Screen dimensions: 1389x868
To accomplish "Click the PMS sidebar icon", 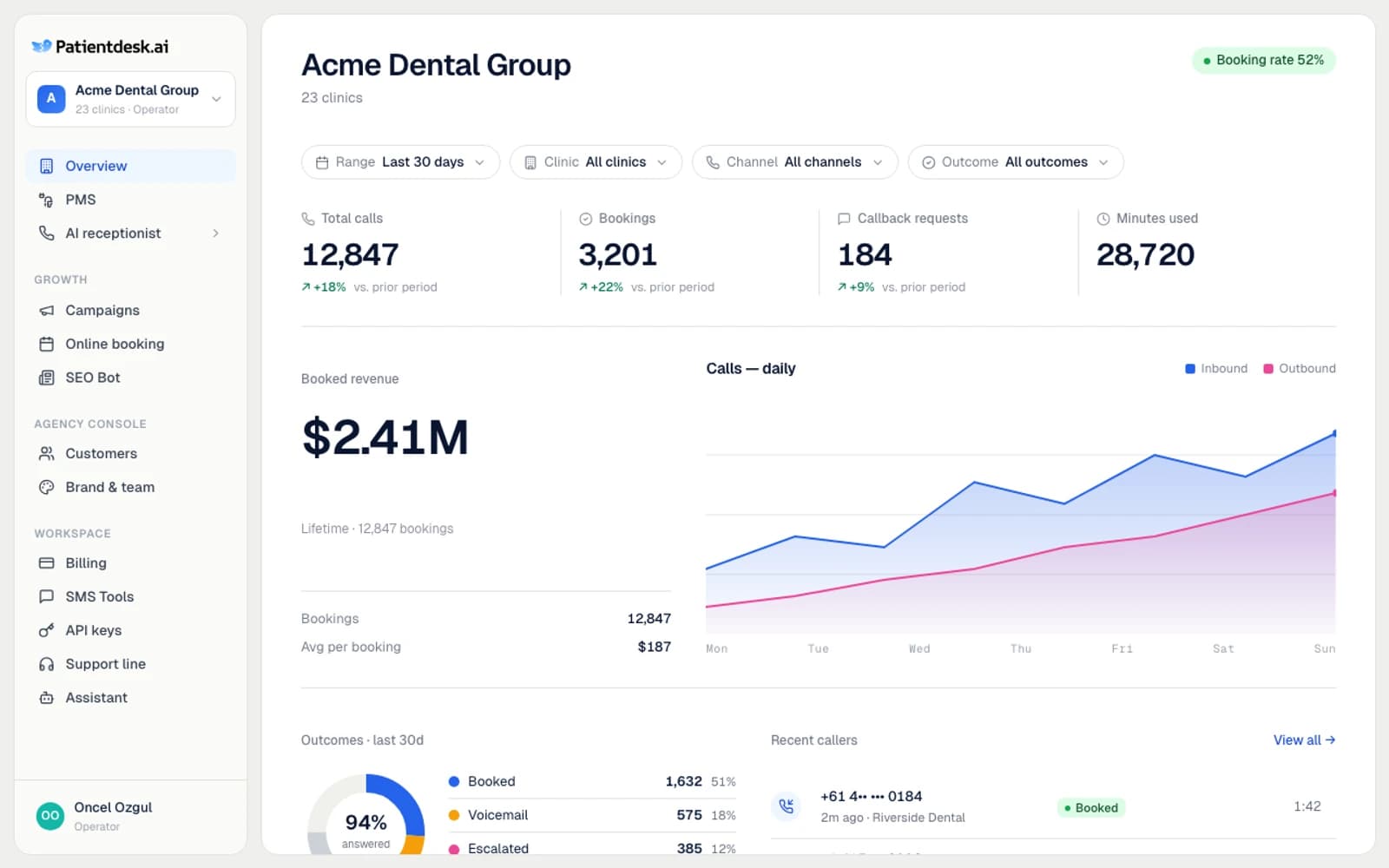I will tap(47, 200).
